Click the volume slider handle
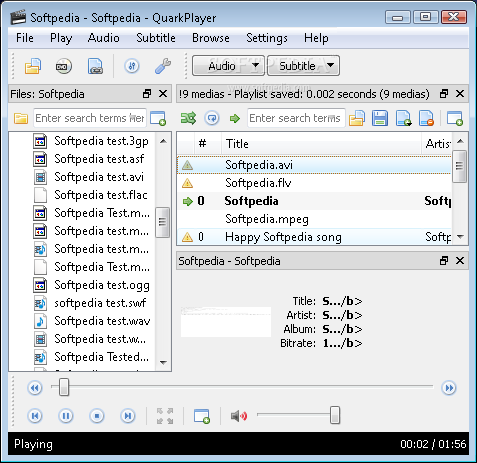 click(335, 415)
